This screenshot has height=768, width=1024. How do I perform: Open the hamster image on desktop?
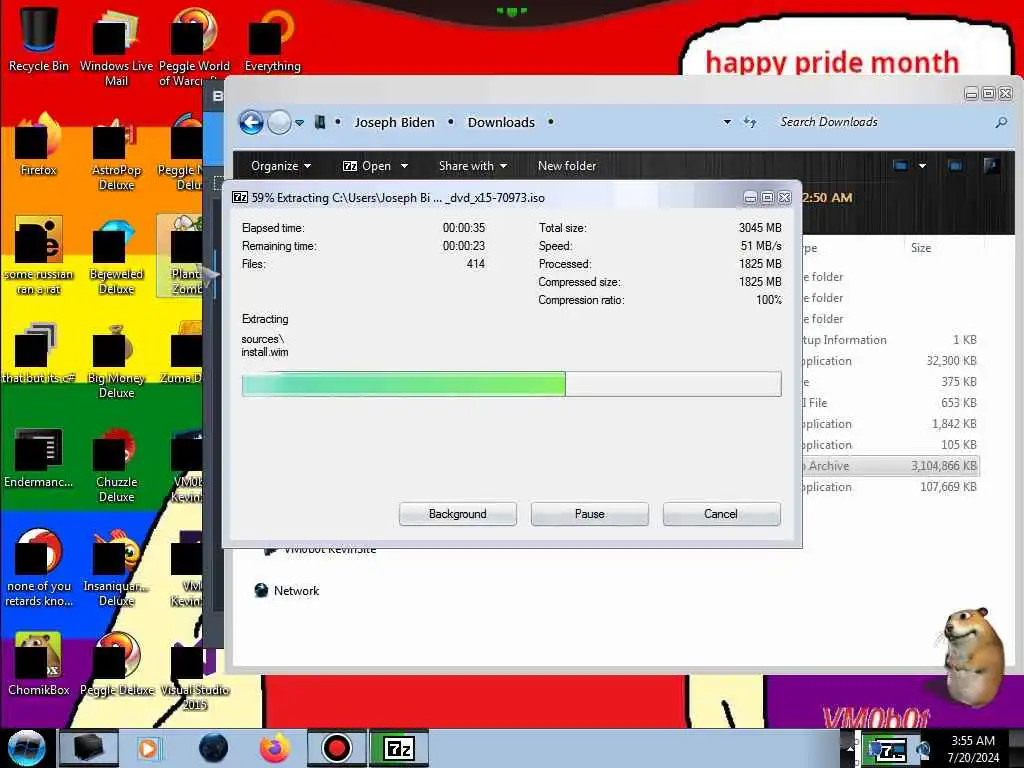(x=976, y=656)
